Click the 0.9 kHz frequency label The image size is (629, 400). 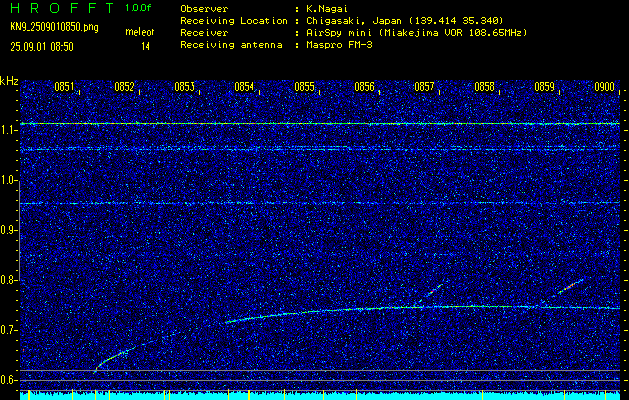(x=8, y=230)
